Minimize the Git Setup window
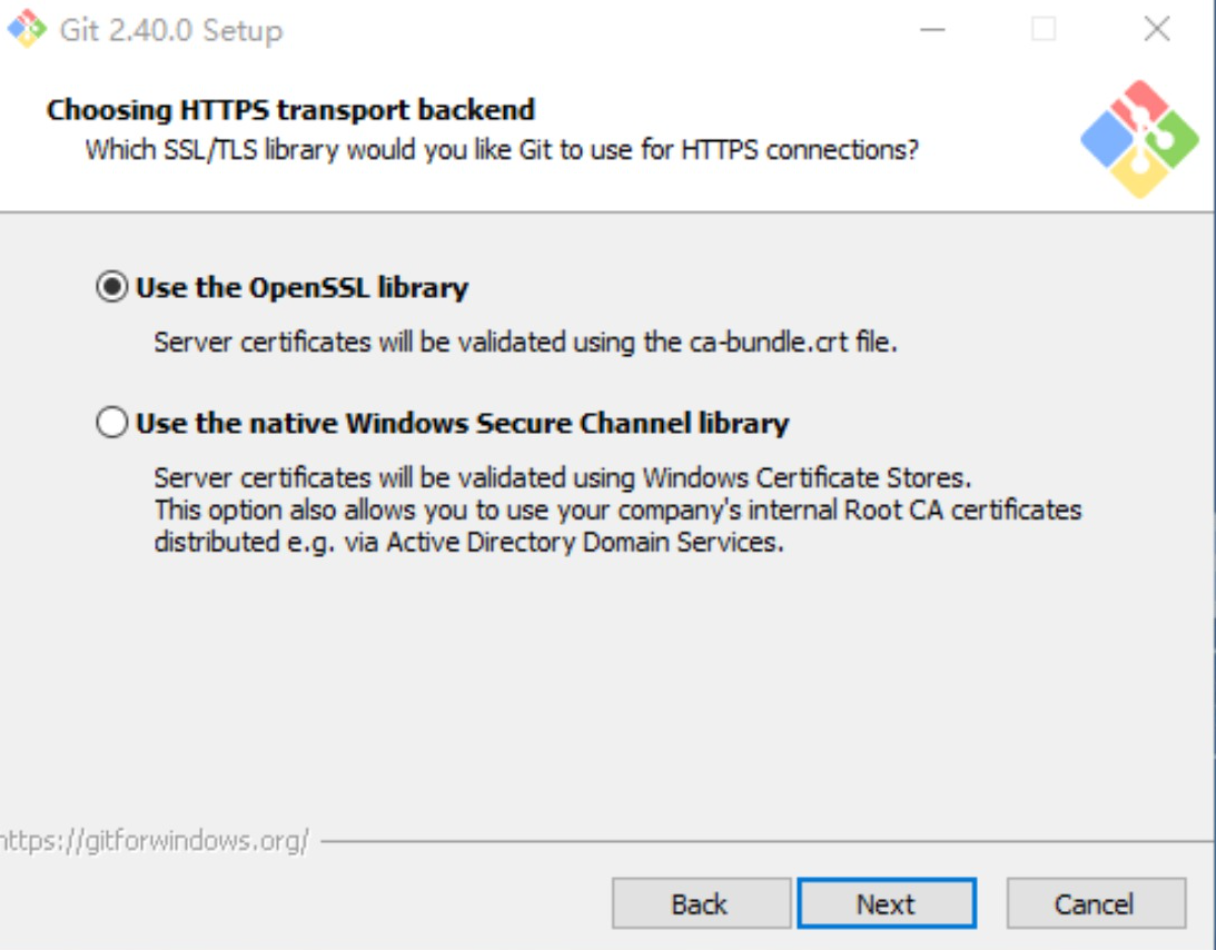1216x950 pixels. pos(932,29)
